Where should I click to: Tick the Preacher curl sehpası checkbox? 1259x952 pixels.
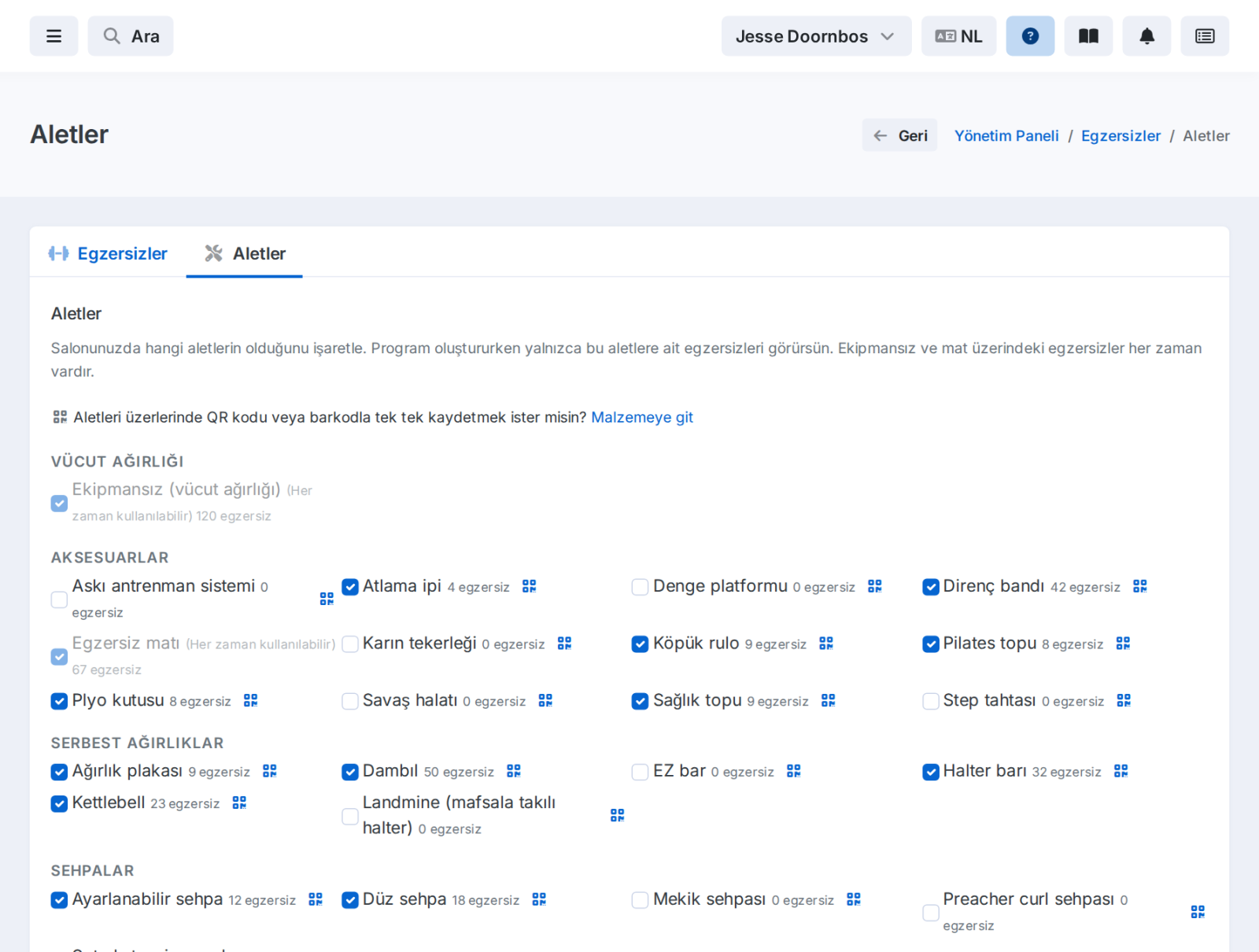pos(931,913)
